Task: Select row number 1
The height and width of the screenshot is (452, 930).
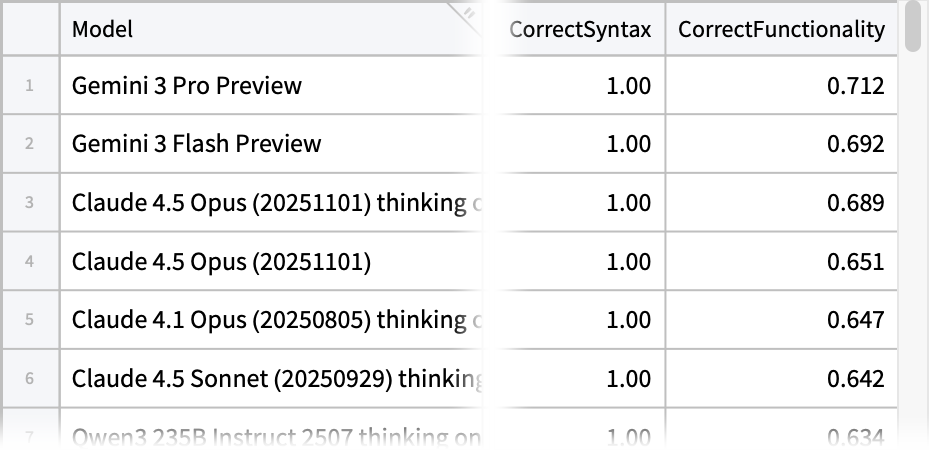Action: tap(30, 86)
